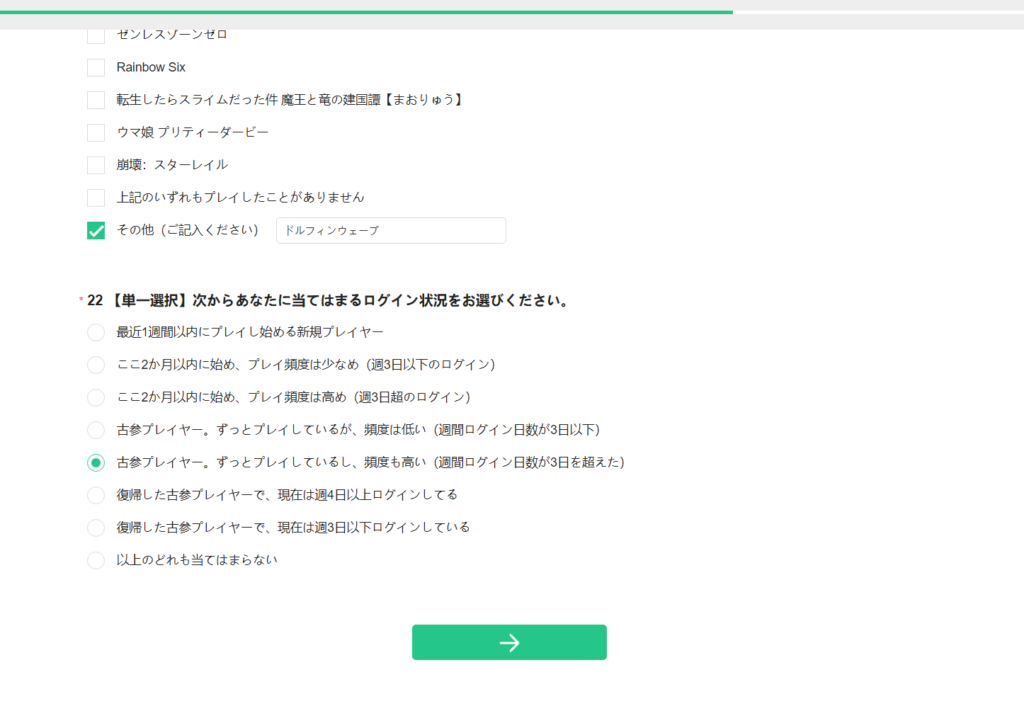This screenshot has width=1024, height=711.
Task: Click the green next arrow button
Action: pyautogui.click(x=509, y=642)
